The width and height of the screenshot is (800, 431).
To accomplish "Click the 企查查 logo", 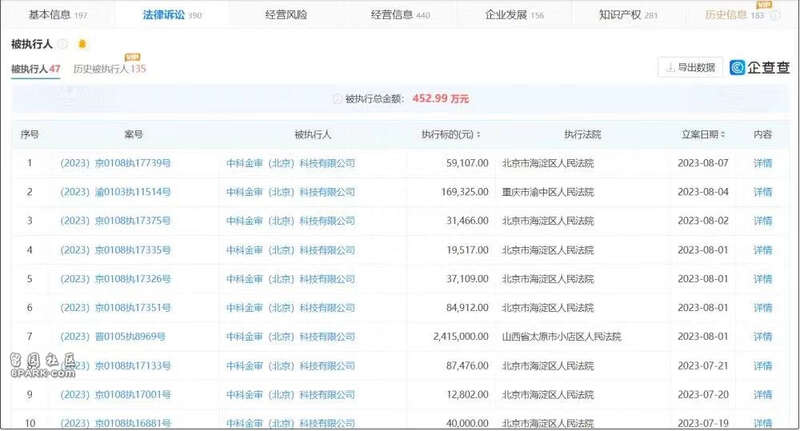I will 760,67.
